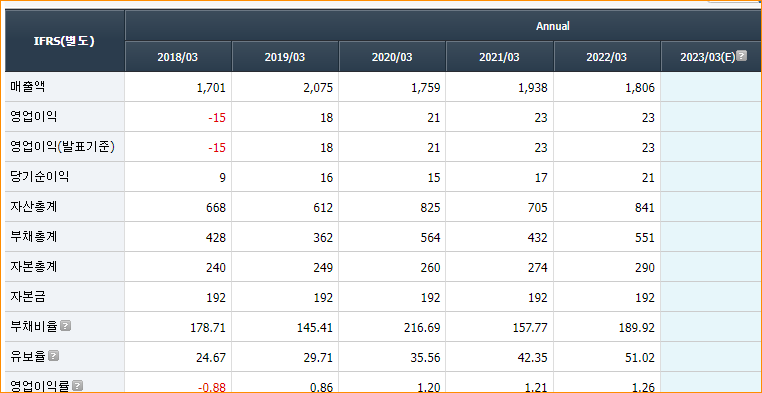Click the 자산총계 value 705
The height and width of the screenshot is (393, 762).
(x=538, y=208)
